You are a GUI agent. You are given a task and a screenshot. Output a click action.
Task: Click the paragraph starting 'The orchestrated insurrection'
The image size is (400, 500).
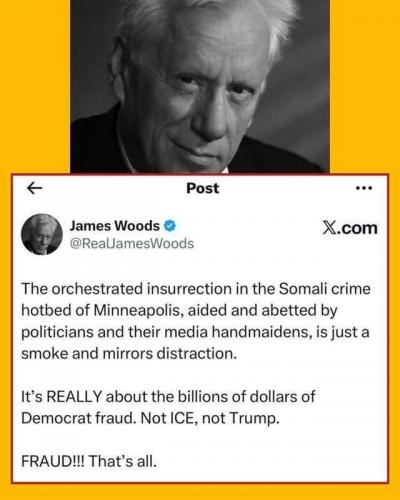[196, 321]
